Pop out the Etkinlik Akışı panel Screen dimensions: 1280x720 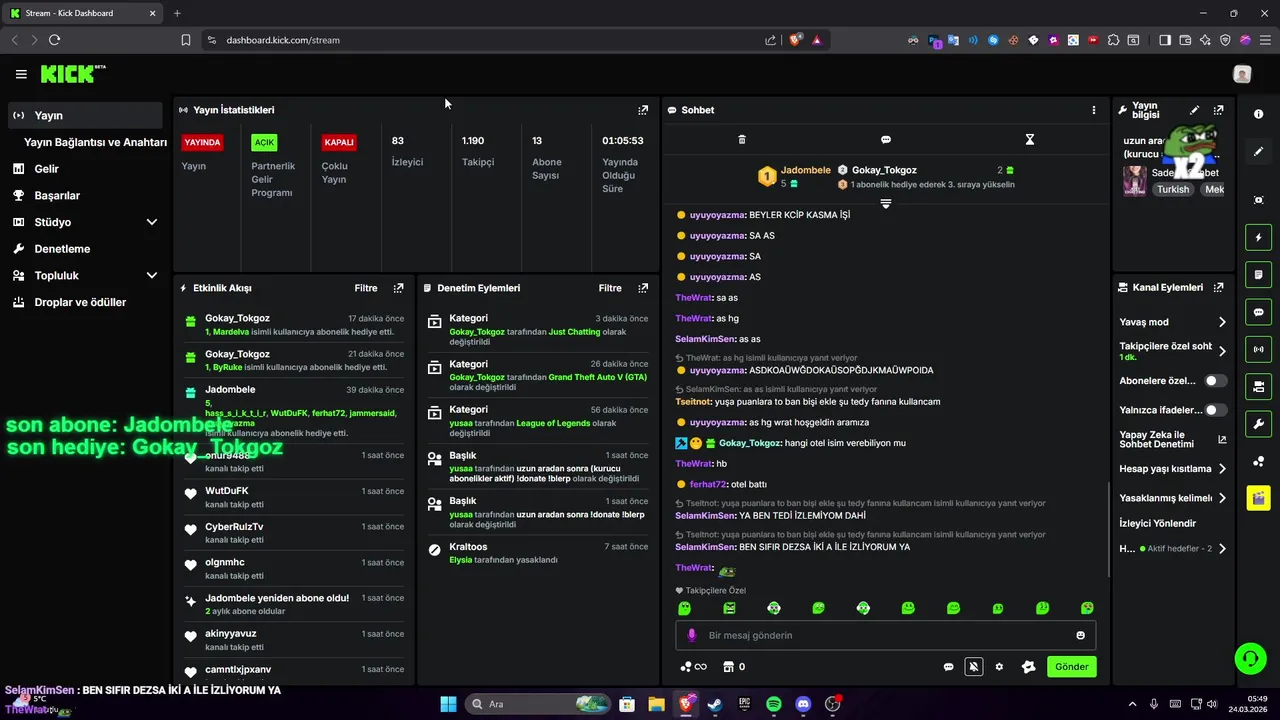coord(398,288)
